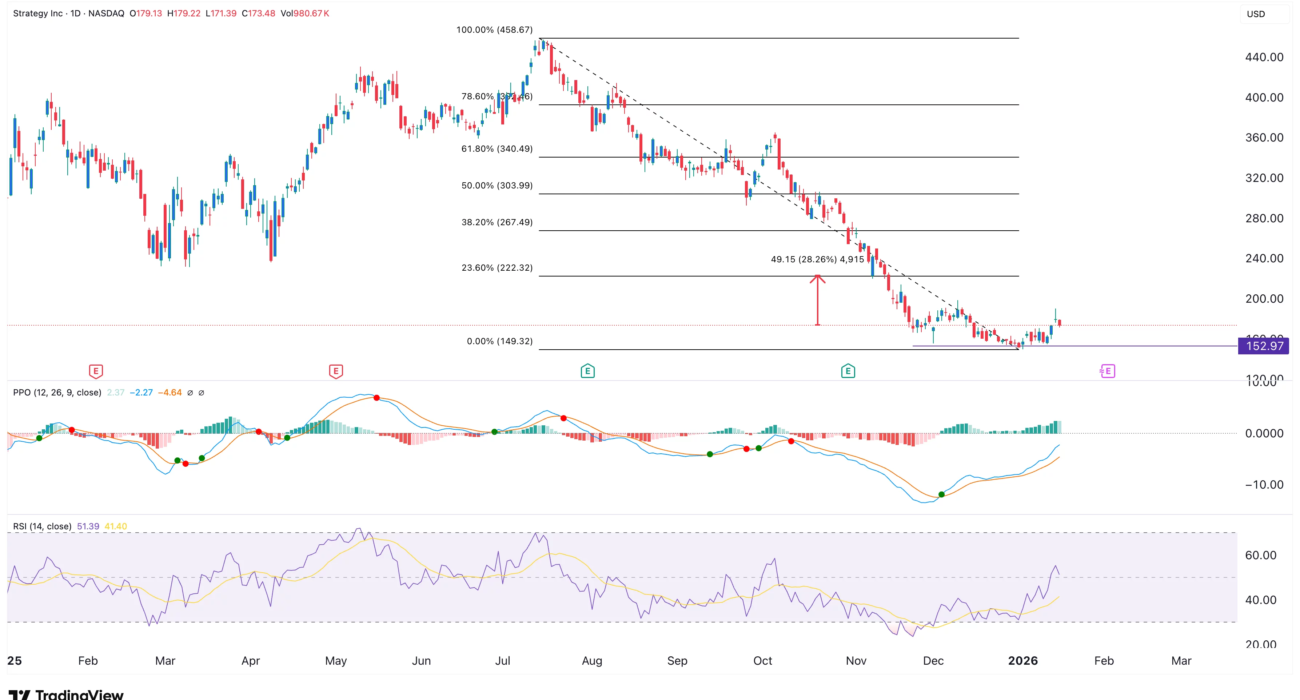Click the red PPO crossover dot at May peak

376,398
